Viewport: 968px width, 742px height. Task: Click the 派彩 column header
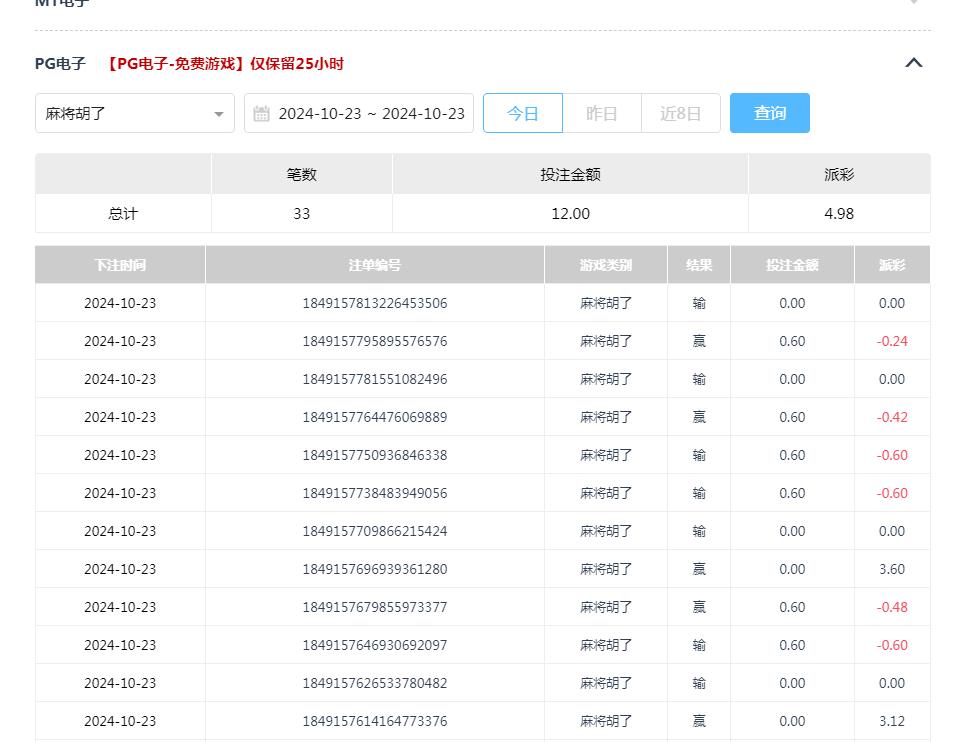(891, 264)
